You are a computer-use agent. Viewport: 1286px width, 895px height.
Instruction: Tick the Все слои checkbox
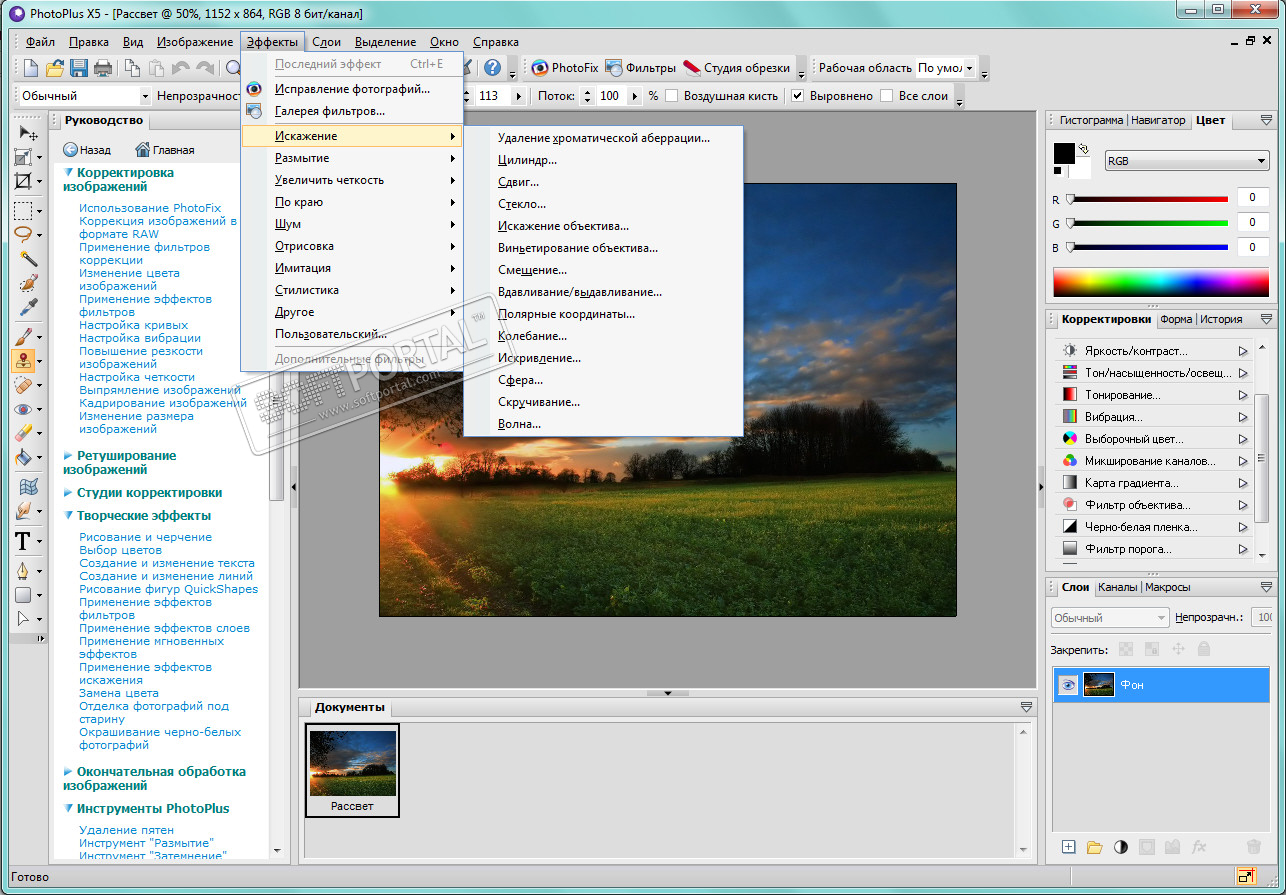[x=886, y=96]
